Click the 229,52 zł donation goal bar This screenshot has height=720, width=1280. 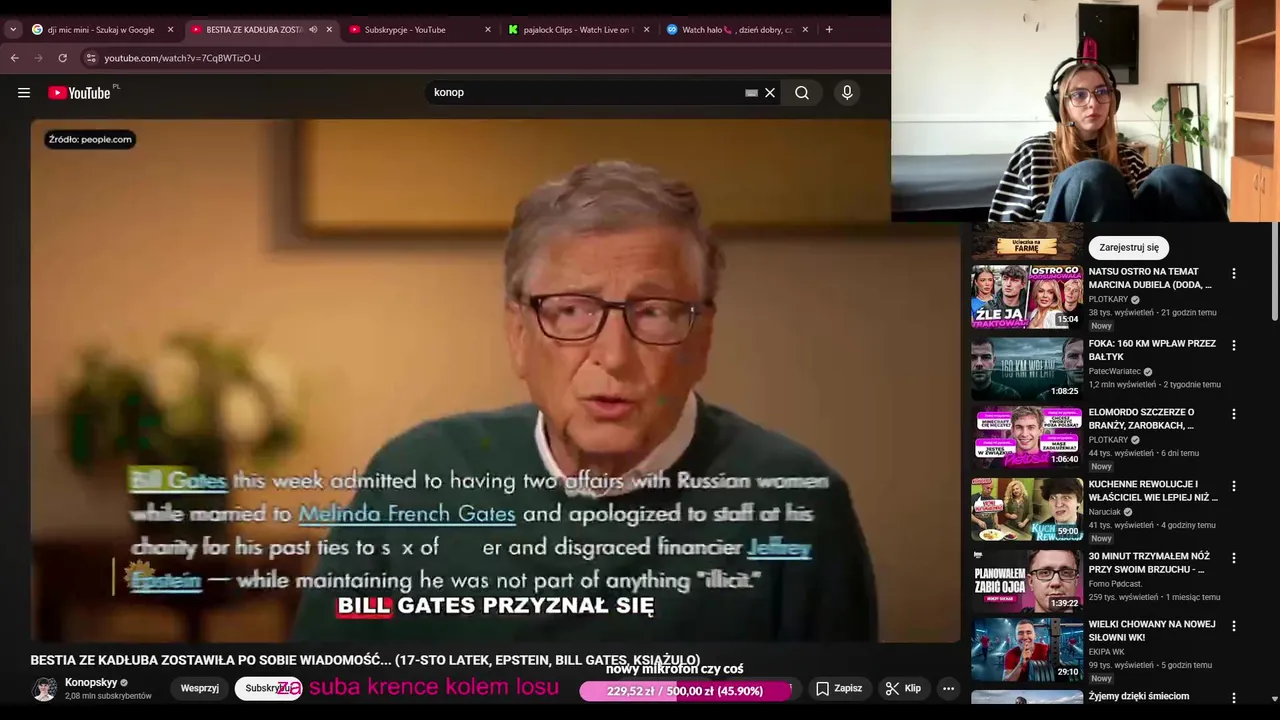pos(685,690)
